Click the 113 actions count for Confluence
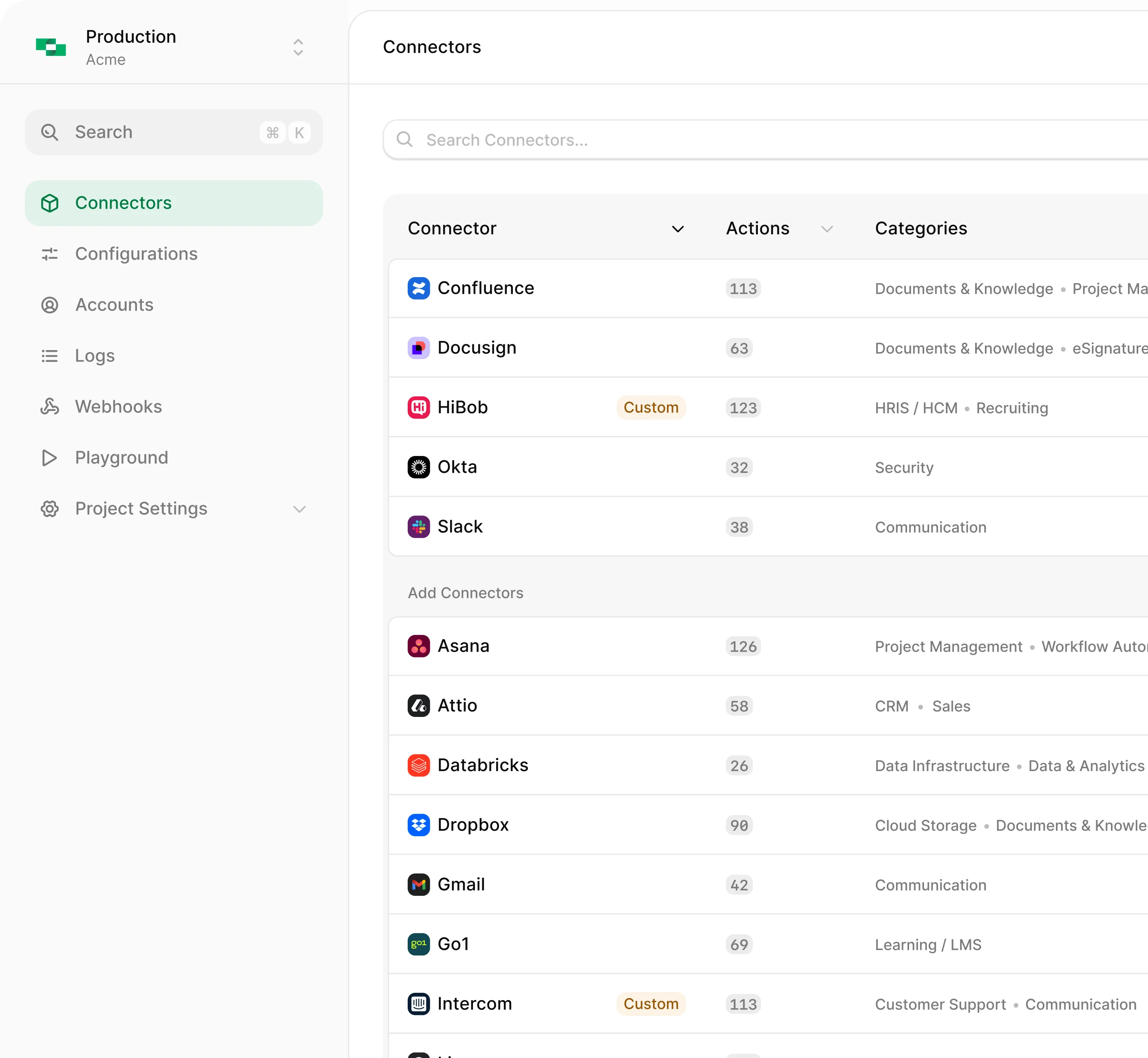The image size is (1148, 1058). [743, 289]
